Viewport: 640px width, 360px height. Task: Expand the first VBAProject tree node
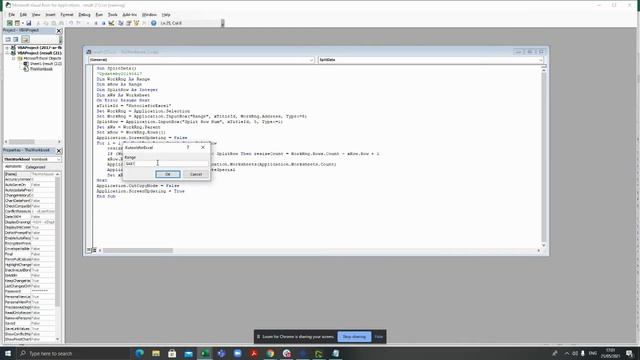(7, 48)
